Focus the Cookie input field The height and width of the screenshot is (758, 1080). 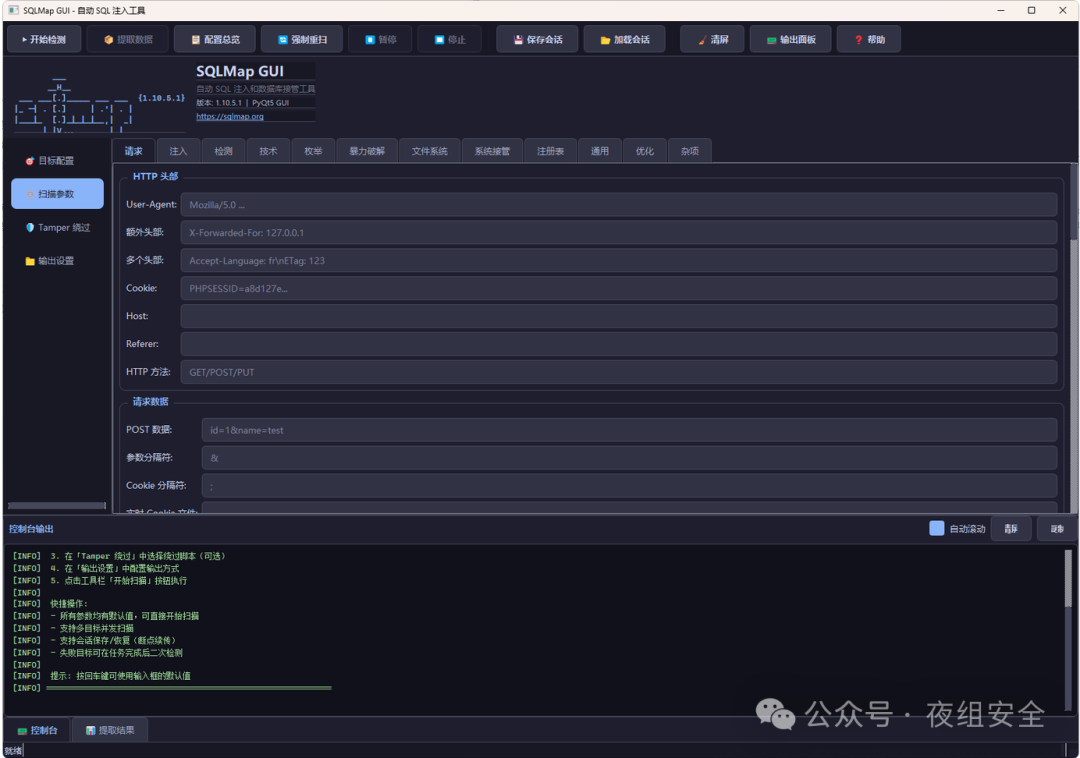tap(619, 288)
